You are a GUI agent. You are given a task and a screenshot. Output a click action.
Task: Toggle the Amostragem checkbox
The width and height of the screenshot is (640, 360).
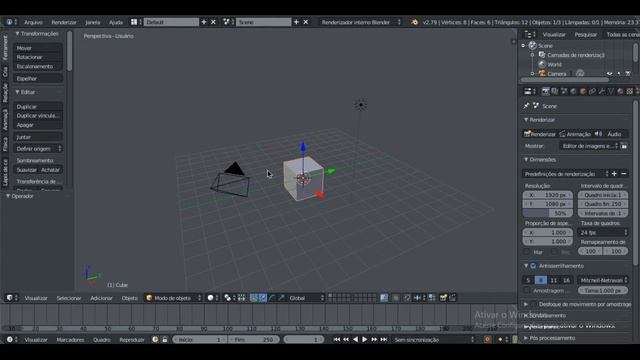pyautogui.click(x=527, y=291)
